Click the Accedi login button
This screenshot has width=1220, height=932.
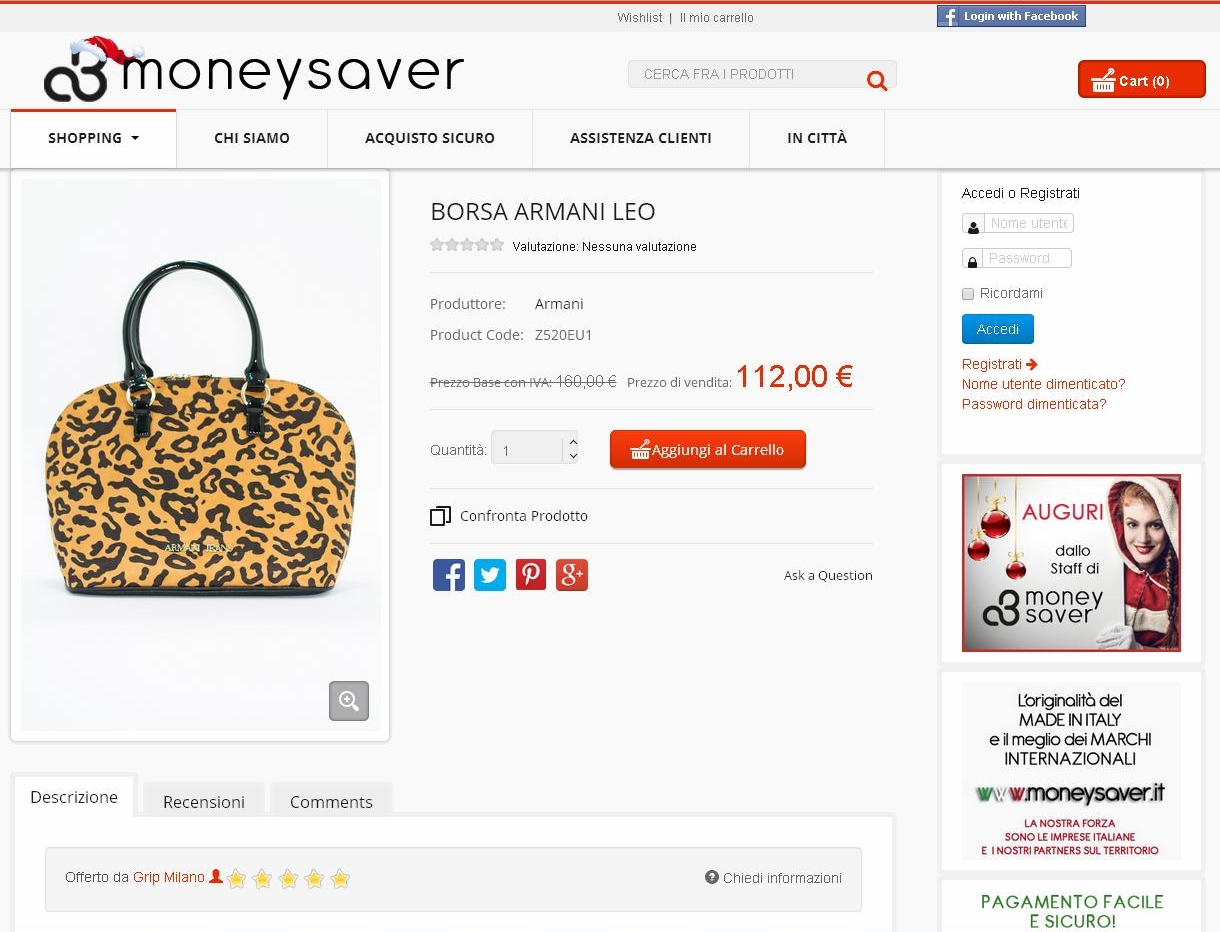coord(998,329)
